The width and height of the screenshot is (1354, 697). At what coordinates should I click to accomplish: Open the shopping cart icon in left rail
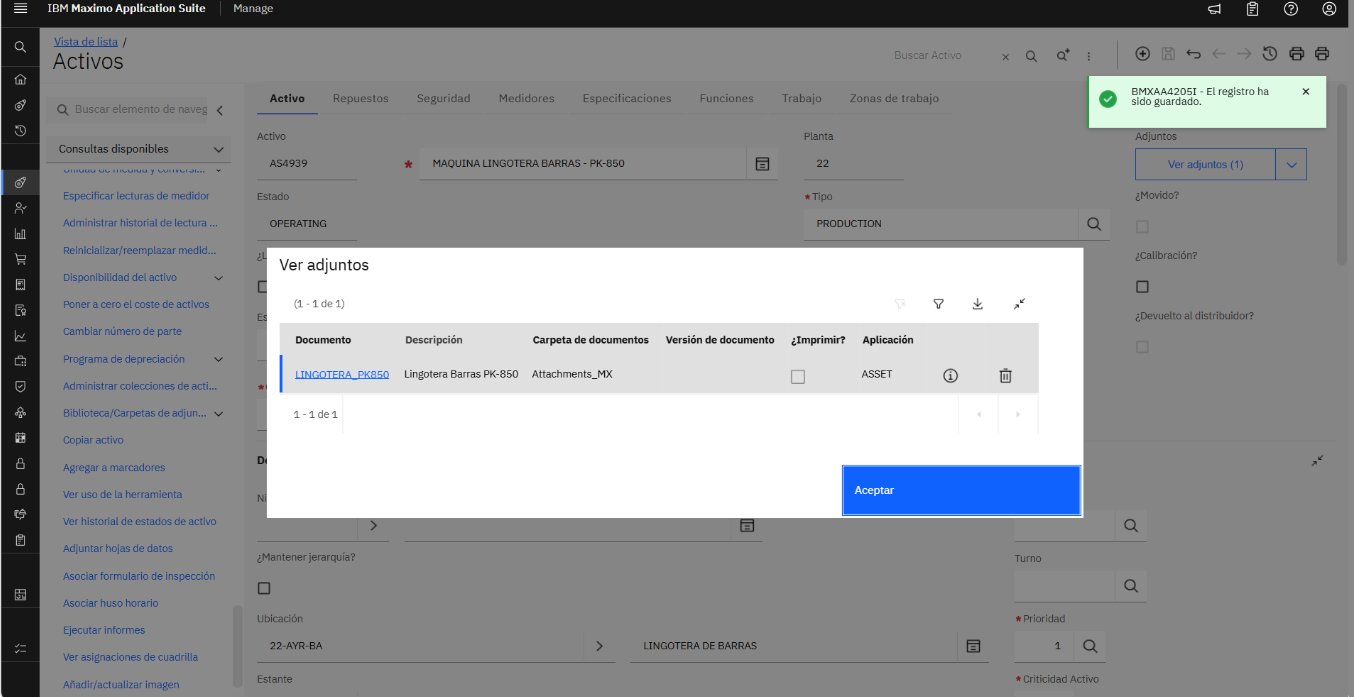(x=20, y=259)
